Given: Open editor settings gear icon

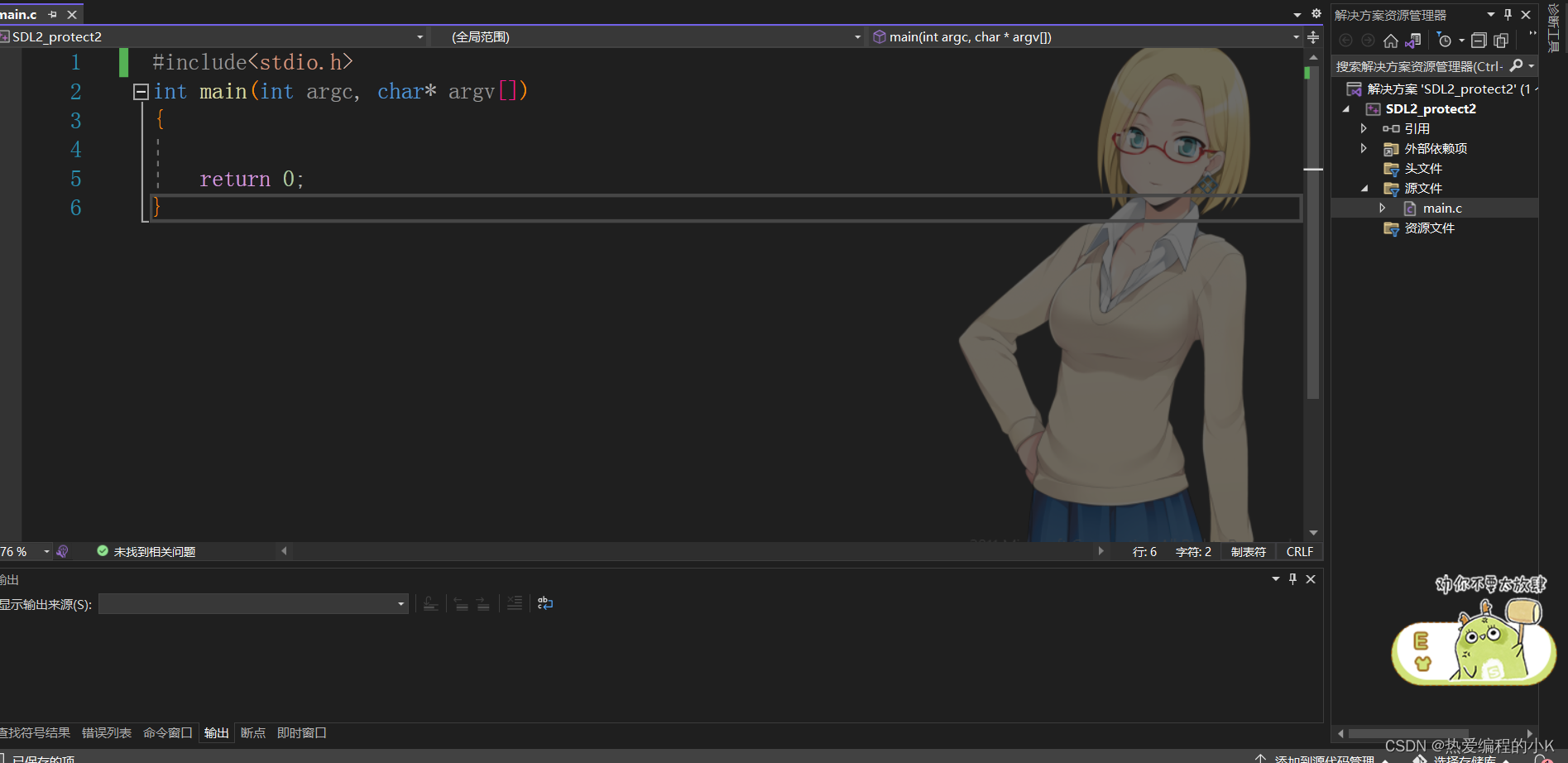Looking at the screenshot, I should 1316,14.
